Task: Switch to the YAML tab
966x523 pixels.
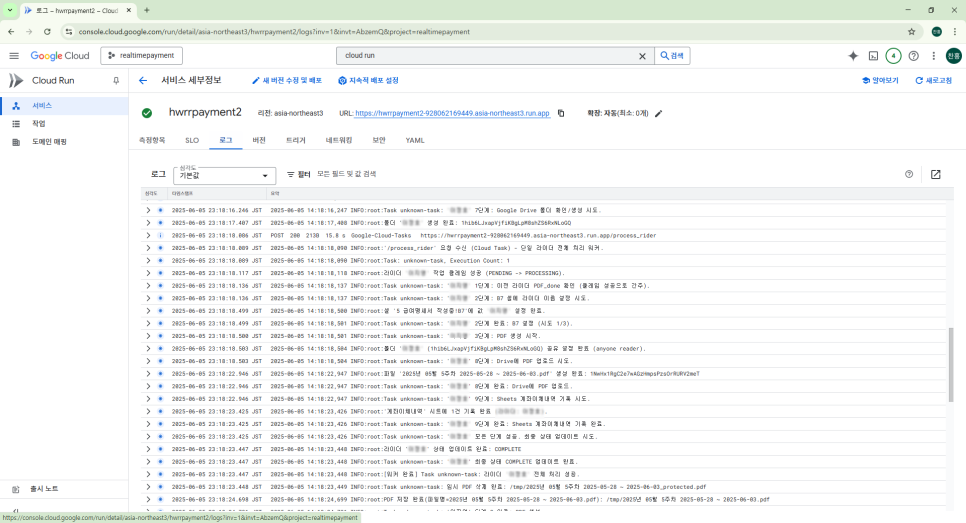Action: click(x=415, y=140)
